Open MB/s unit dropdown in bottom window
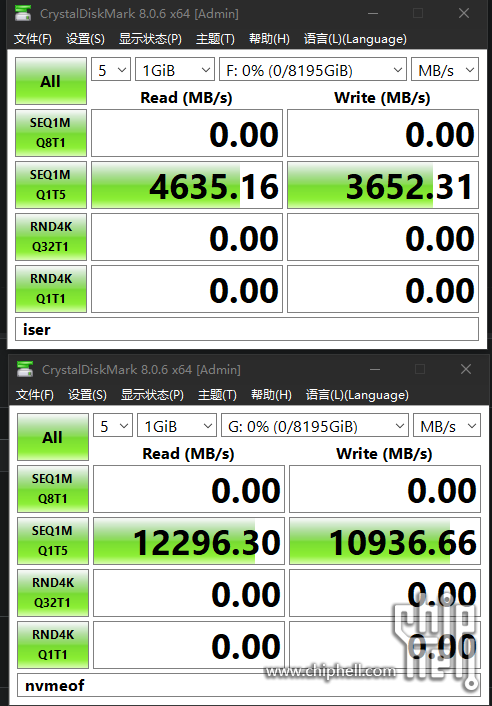 tap(447, 425)
